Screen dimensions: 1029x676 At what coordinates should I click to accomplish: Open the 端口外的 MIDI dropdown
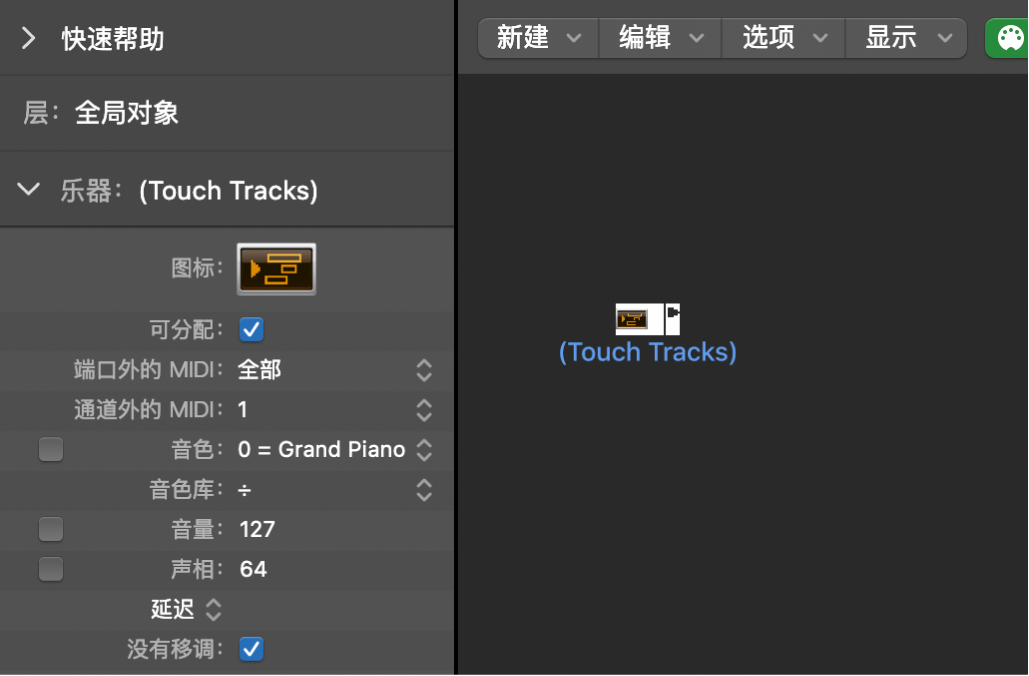pos(422,370)
